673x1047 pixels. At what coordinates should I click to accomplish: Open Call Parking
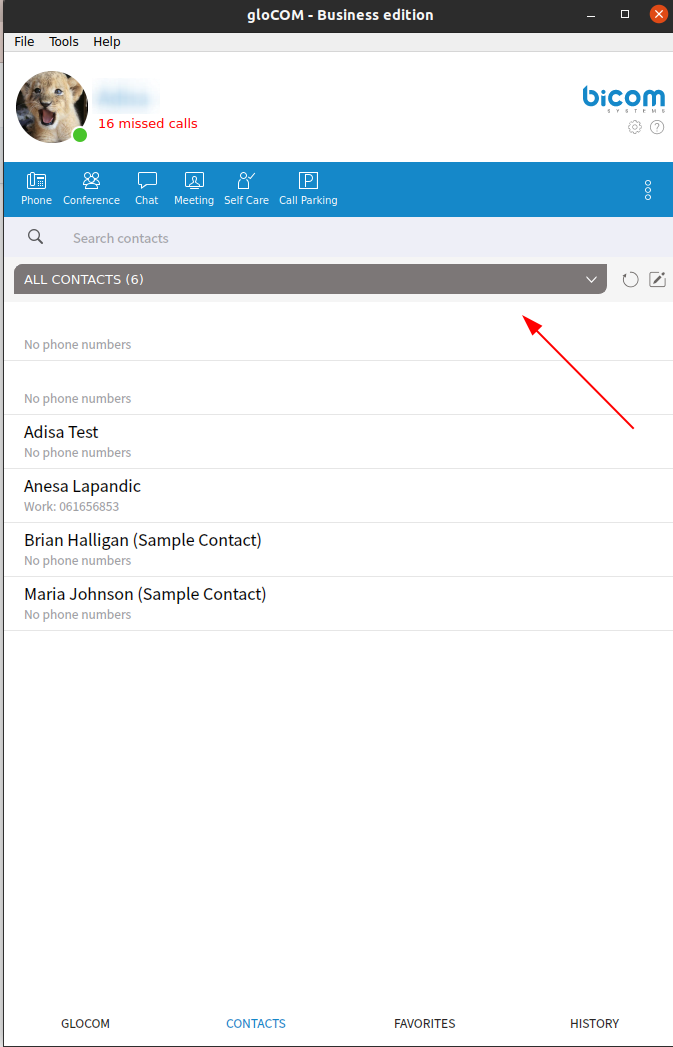(308, 189)
